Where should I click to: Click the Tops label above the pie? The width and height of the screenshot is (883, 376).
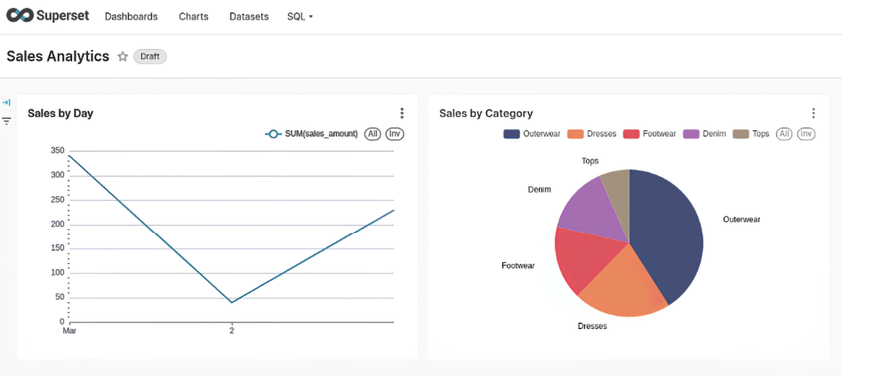[x=590, y=161]
